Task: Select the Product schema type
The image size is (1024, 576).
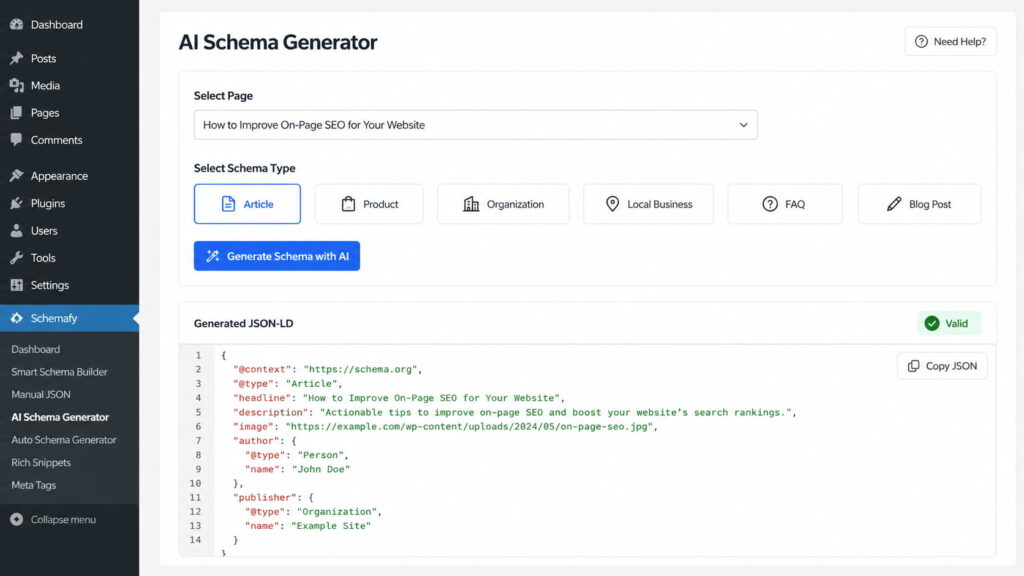Action: (x=369, y=204)
